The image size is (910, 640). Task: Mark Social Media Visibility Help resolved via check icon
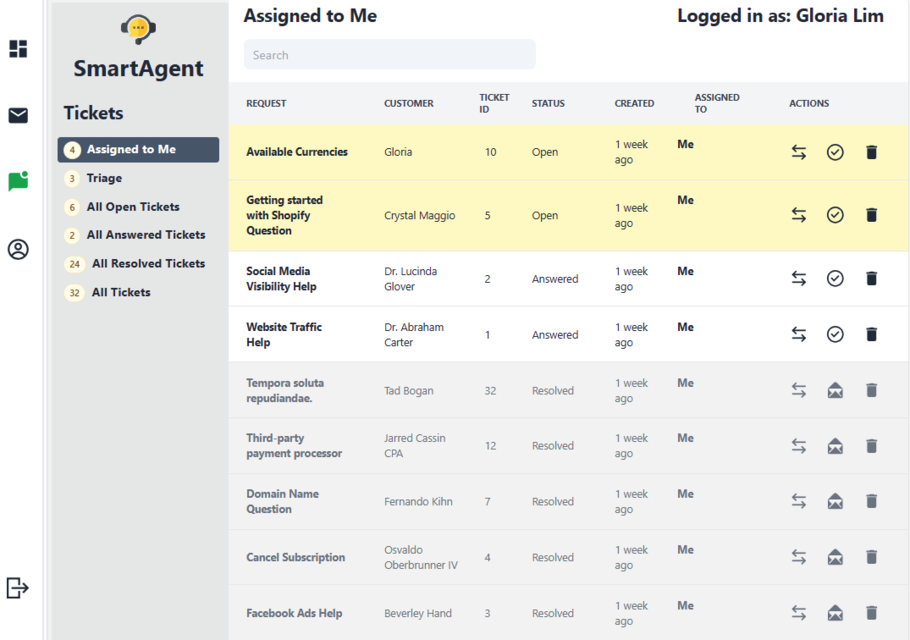tap(835, 278)
